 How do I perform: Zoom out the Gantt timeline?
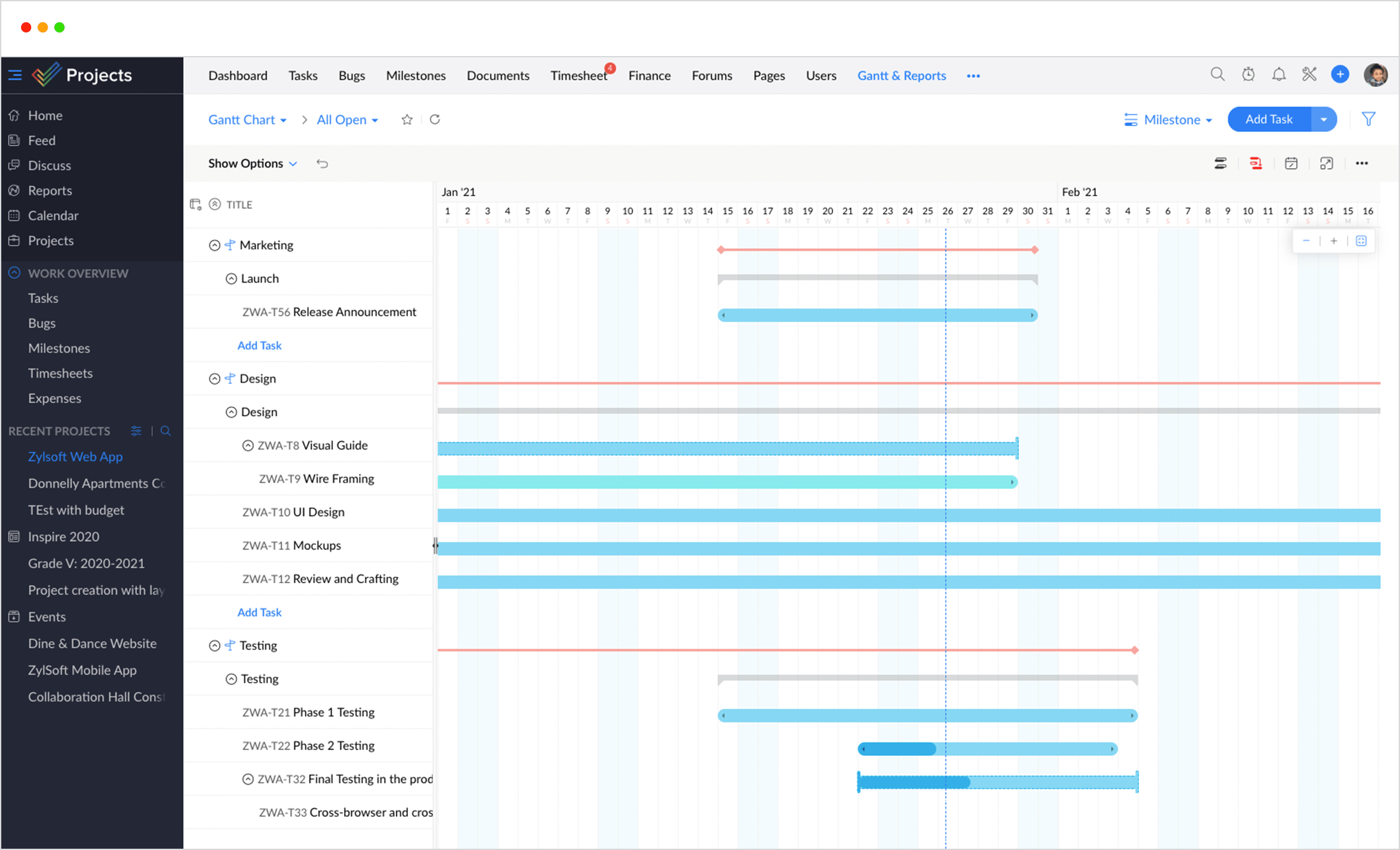point(1306,241)
